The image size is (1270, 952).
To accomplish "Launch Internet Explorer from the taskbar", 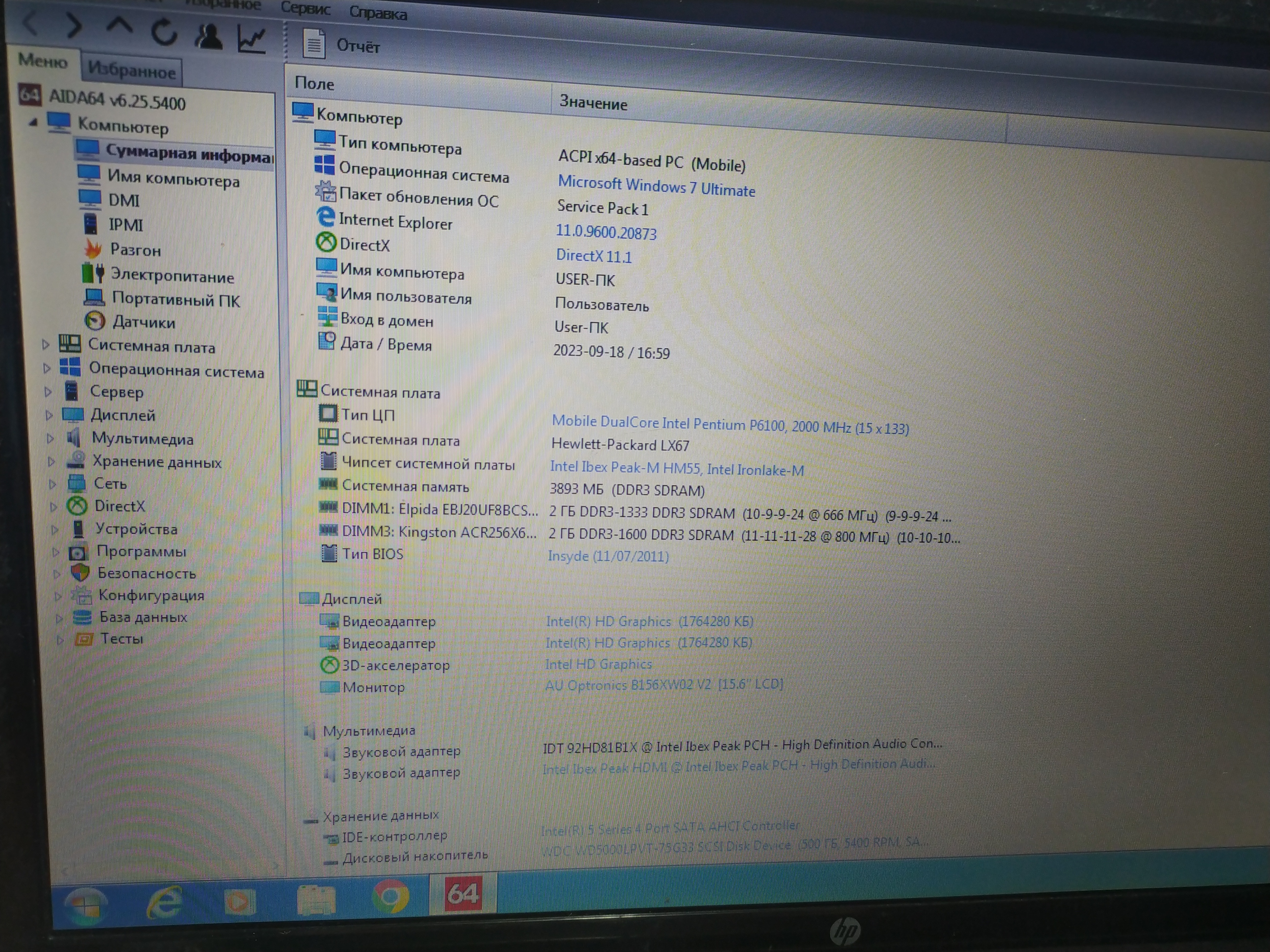I will tap(164, 903).
